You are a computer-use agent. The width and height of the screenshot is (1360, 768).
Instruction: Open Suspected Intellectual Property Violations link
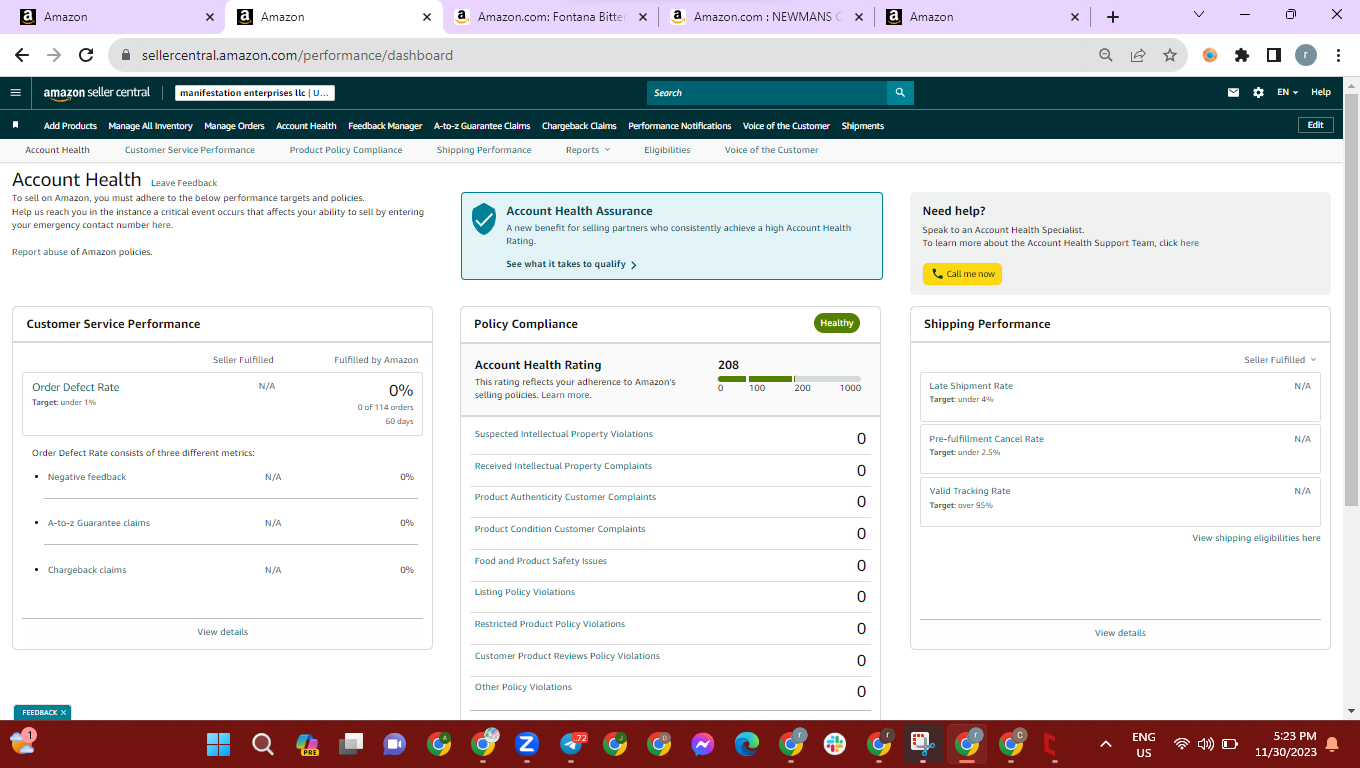[x=563, y=434]
